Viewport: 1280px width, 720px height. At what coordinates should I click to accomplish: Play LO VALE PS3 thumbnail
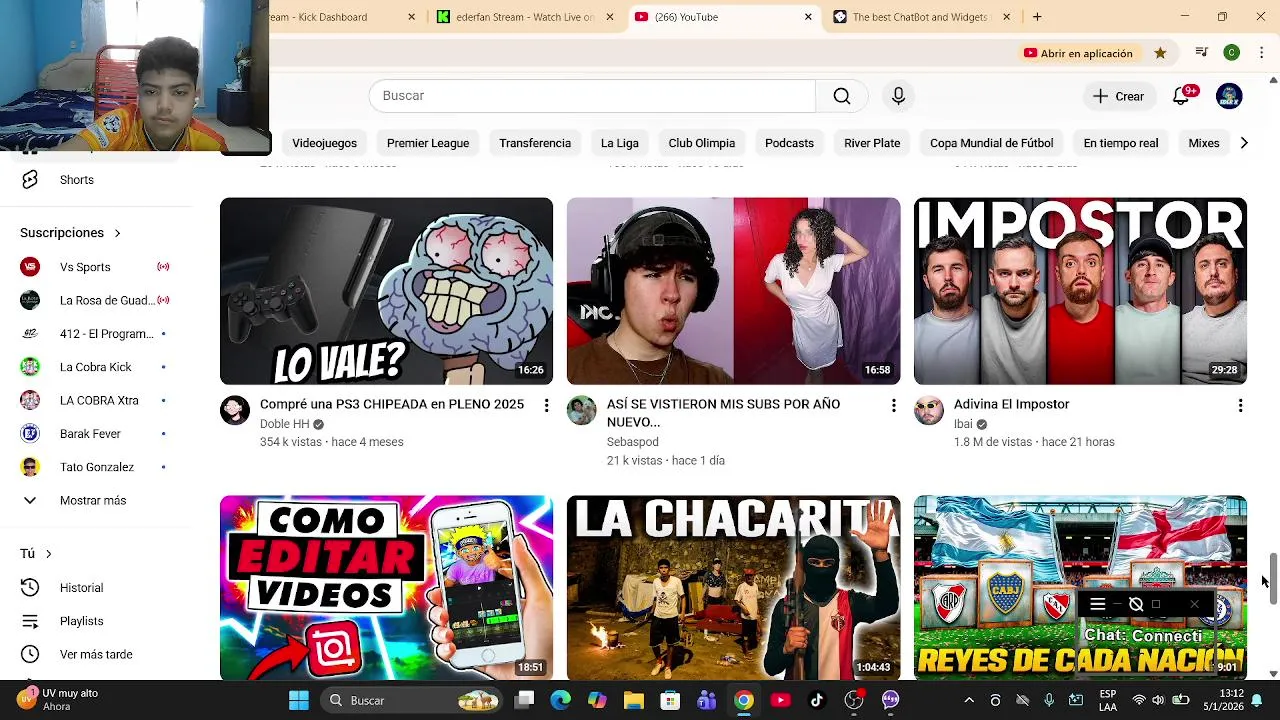tap(386, 291)
